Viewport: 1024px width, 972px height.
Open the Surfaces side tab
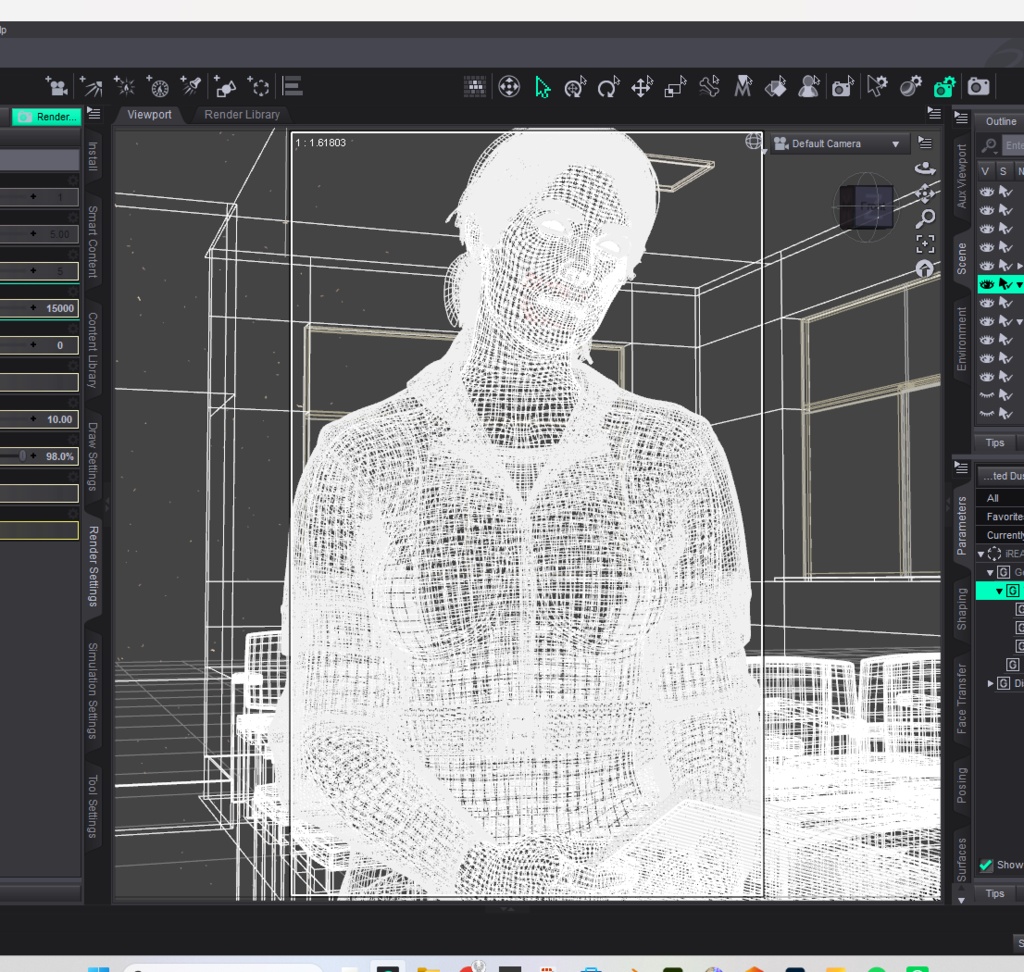tap(961, 860)
